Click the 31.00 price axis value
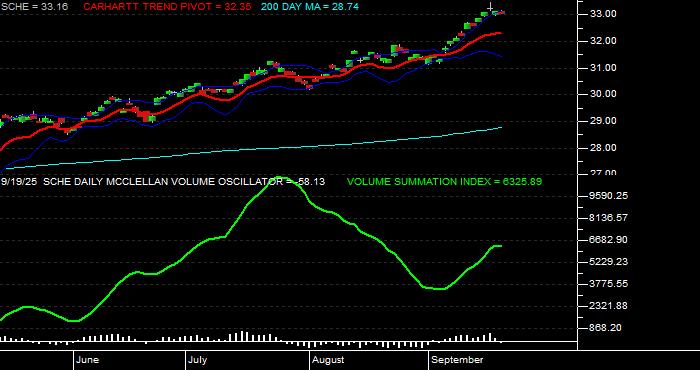The image size is (700, 370). (x=604, y=68)
